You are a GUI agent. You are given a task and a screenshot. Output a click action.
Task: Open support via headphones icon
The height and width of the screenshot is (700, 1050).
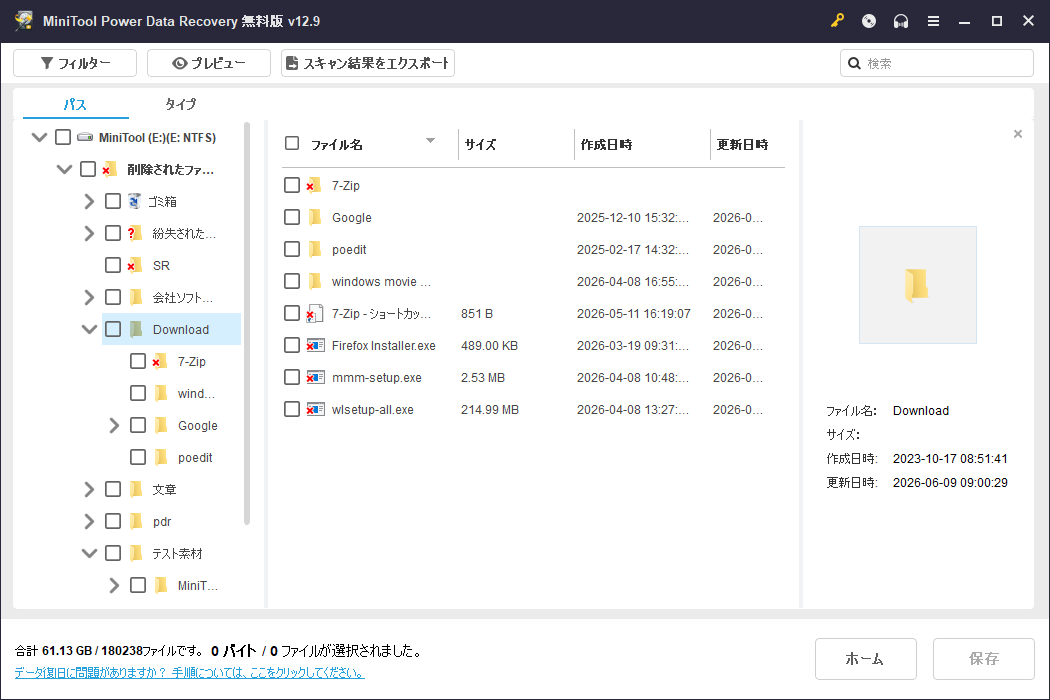901,21
